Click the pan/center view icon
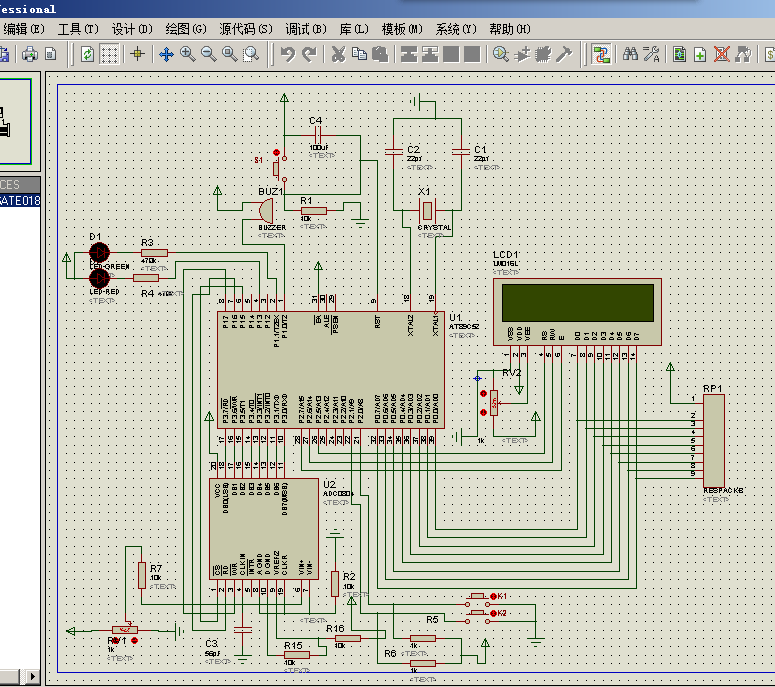The width and height of the screenshot is (775, 687). tap(165, 54)
